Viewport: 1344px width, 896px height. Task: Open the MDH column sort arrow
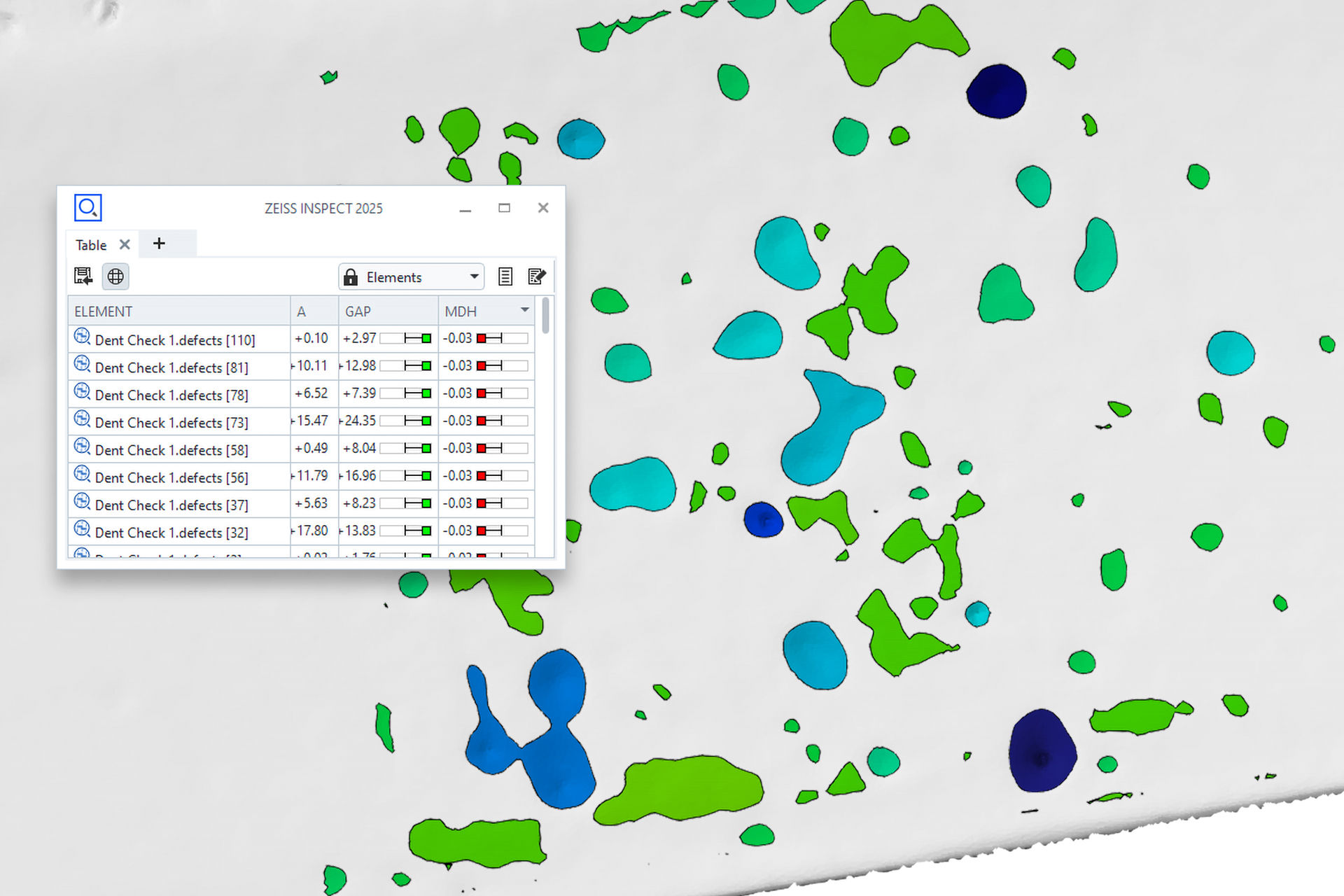point(524,310)
